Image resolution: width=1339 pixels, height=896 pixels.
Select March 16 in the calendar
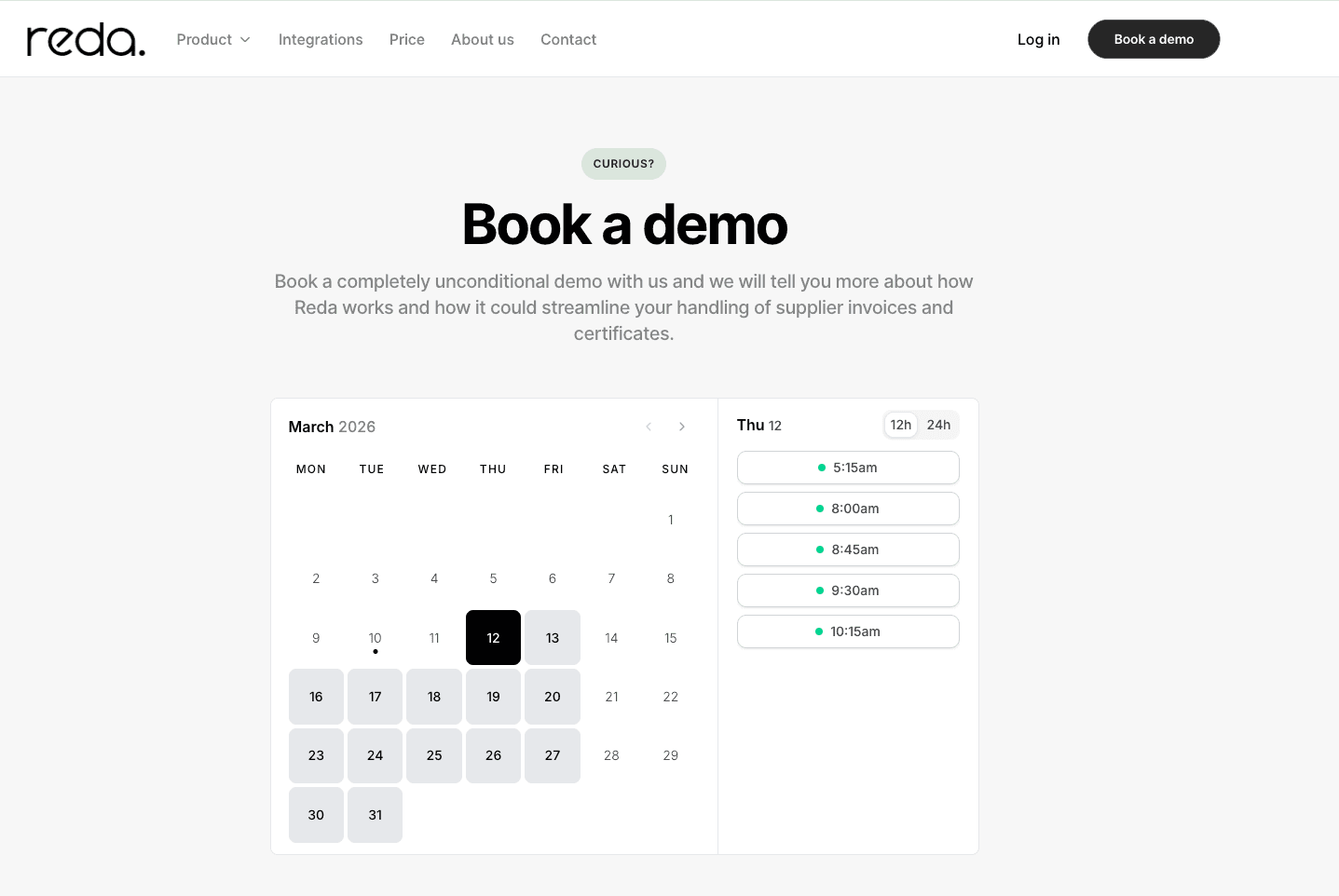tap(316, 697)
